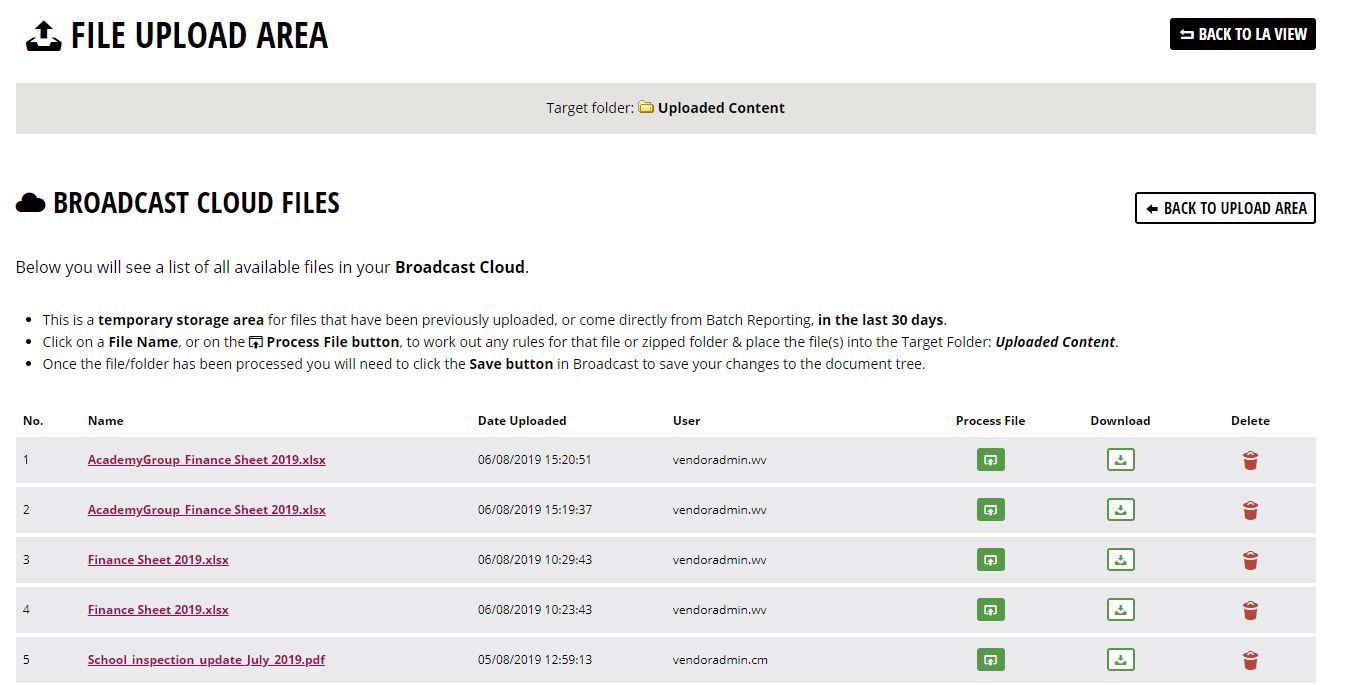Delete the School inspection update PDF
The image size is (1349, 685).
(1249, 660)
